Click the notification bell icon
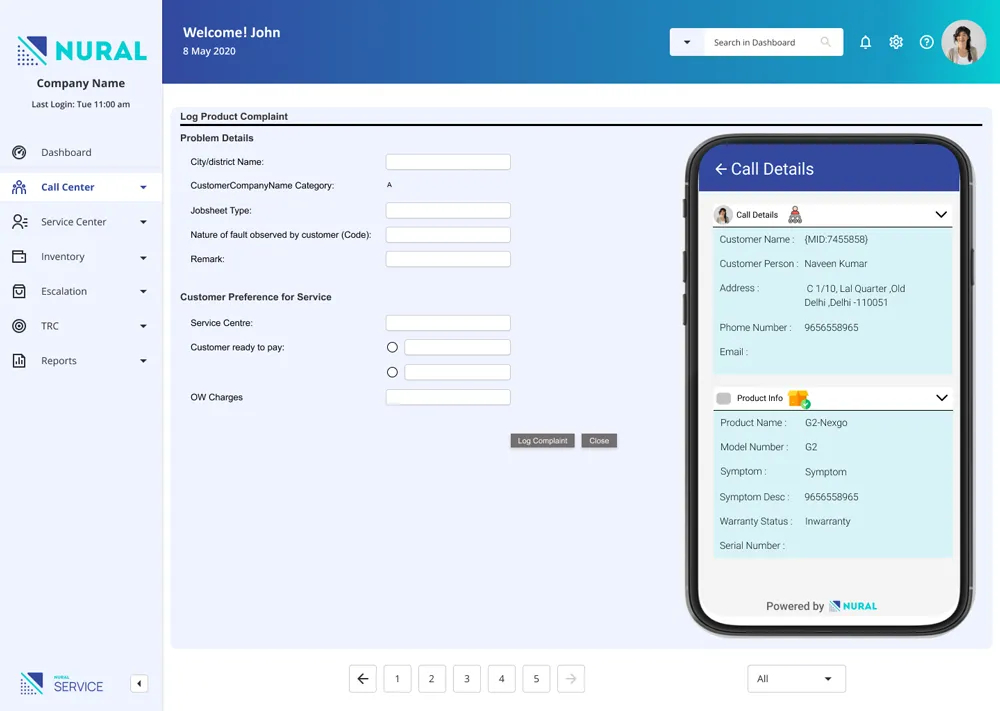Screen dimensions: 1000x711 click(865, 42)
